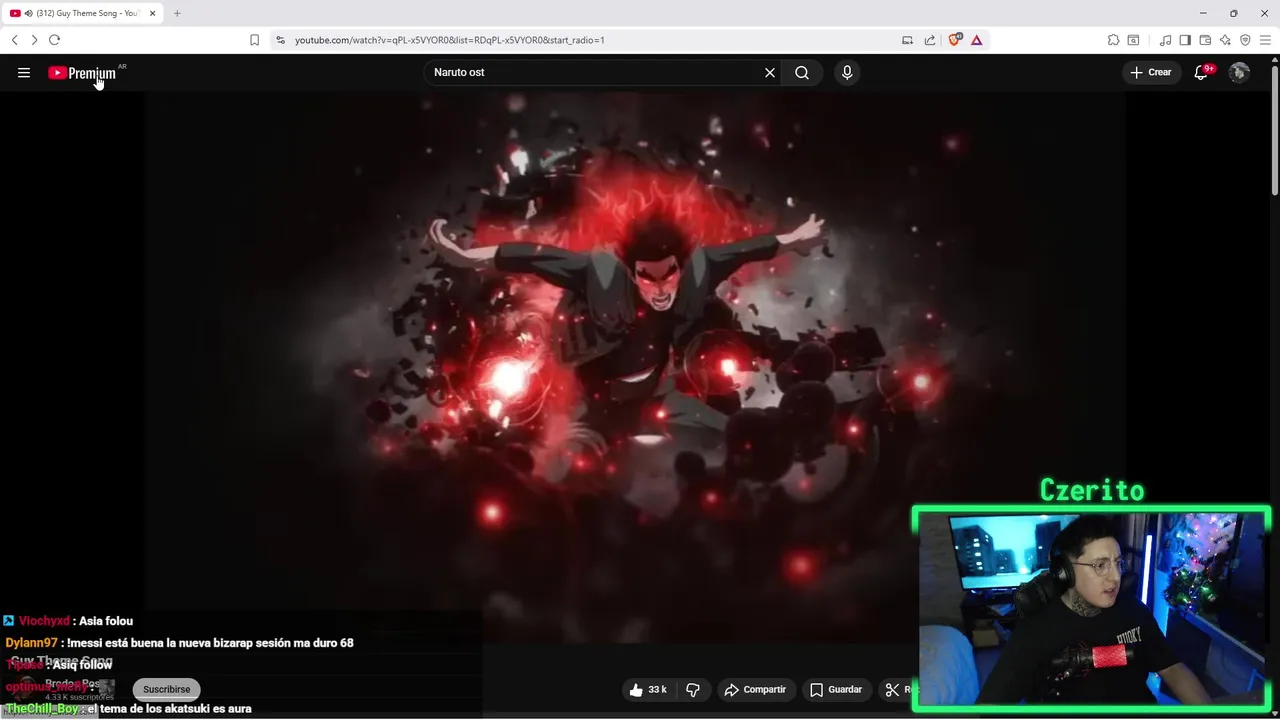Go back in browser history

pos(15,40)
